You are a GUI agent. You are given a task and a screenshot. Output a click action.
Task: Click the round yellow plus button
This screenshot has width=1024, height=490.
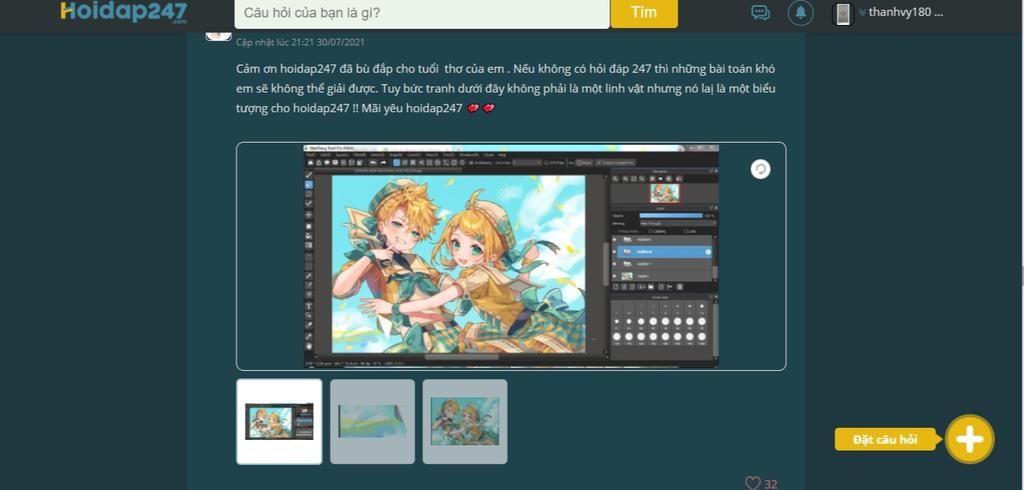(970, 439)
